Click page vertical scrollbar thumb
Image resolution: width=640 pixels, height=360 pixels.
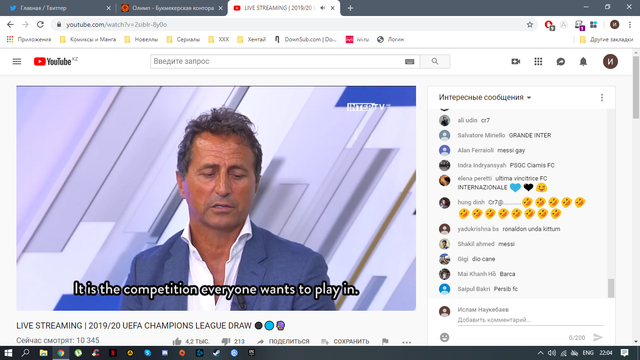pos(636,88)
